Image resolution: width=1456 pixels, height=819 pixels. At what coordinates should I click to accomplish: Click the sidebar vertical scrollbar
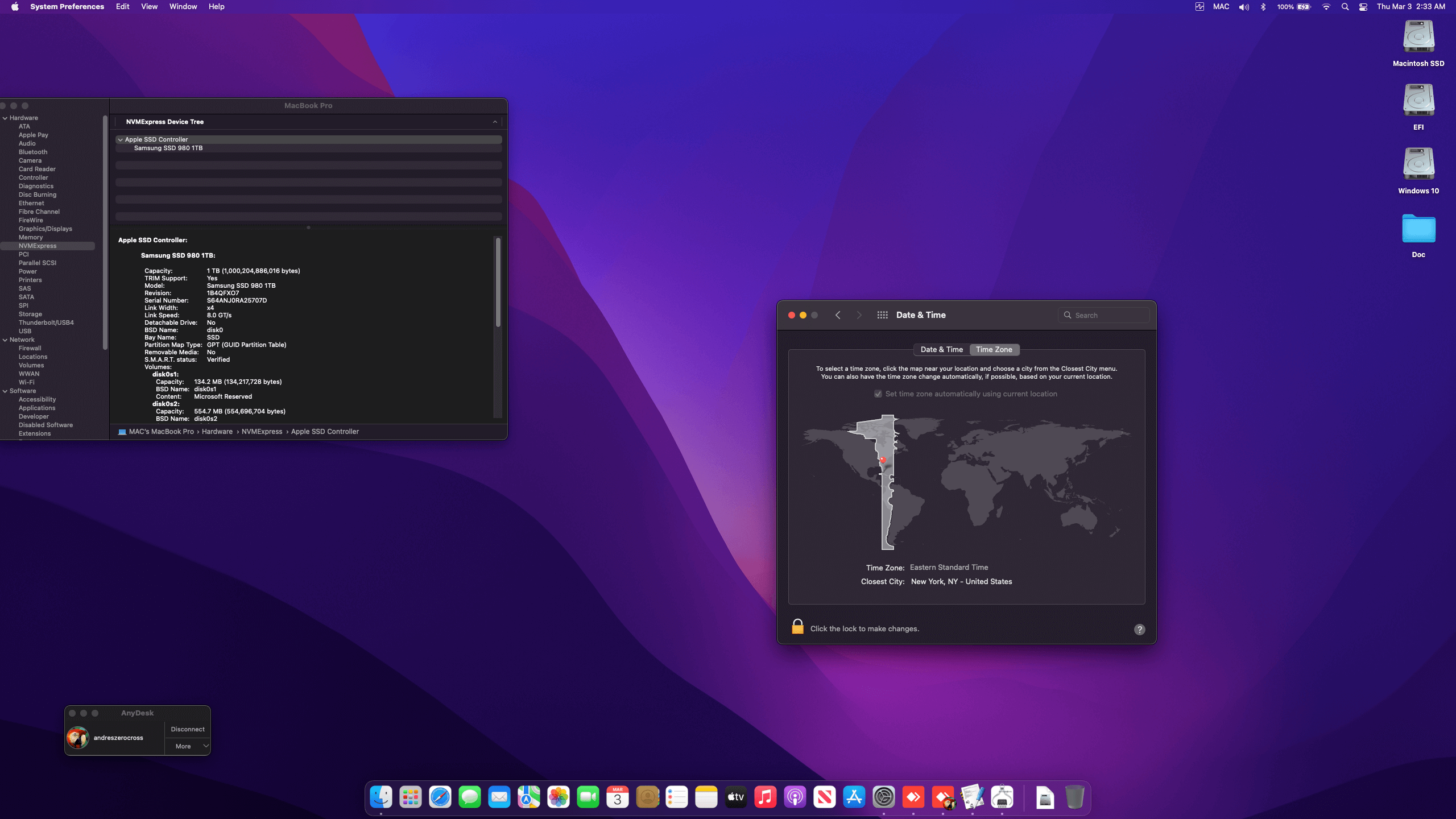pyautogui.click(x=105, y=233)
